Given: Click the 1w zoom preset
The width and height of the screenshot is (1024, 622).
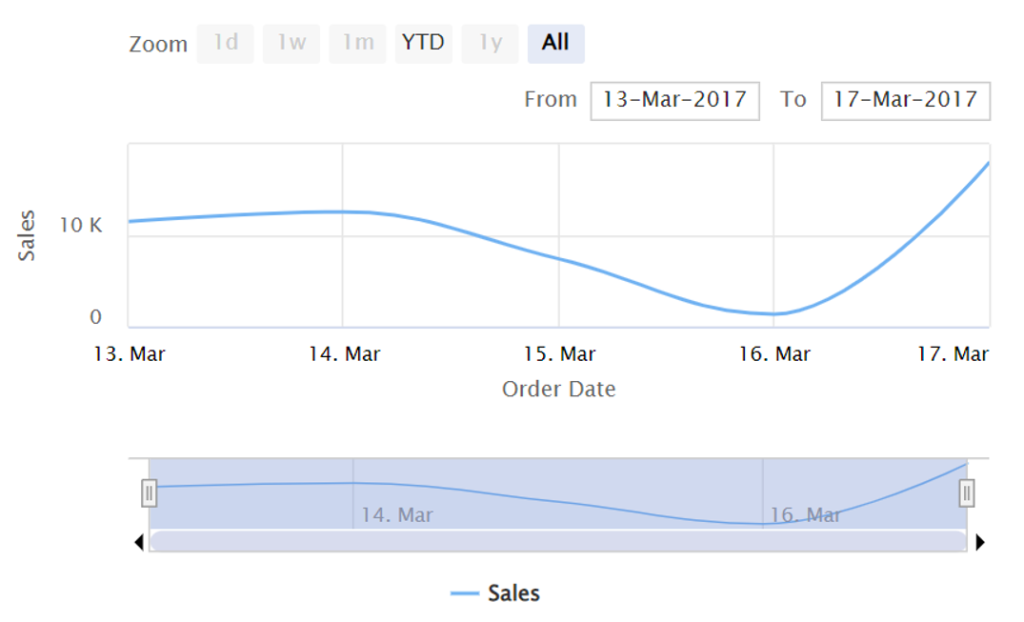Looking at the screenshot, I should pyautogui.click(x=290, y=43).
